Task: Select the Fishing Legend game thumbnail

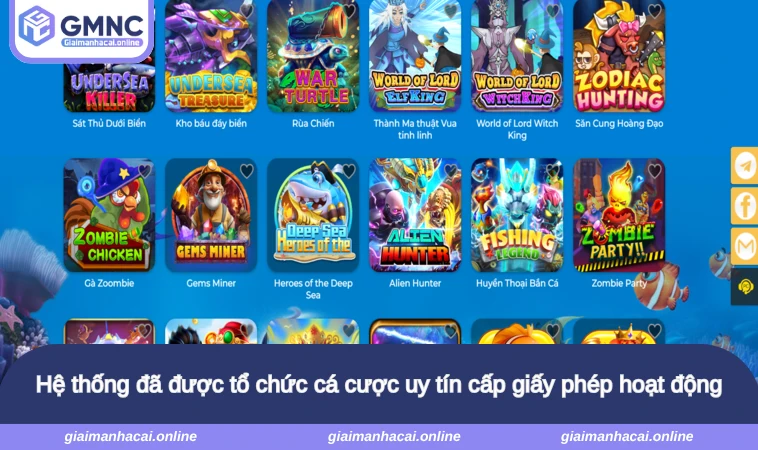Action: pos(517,215)
